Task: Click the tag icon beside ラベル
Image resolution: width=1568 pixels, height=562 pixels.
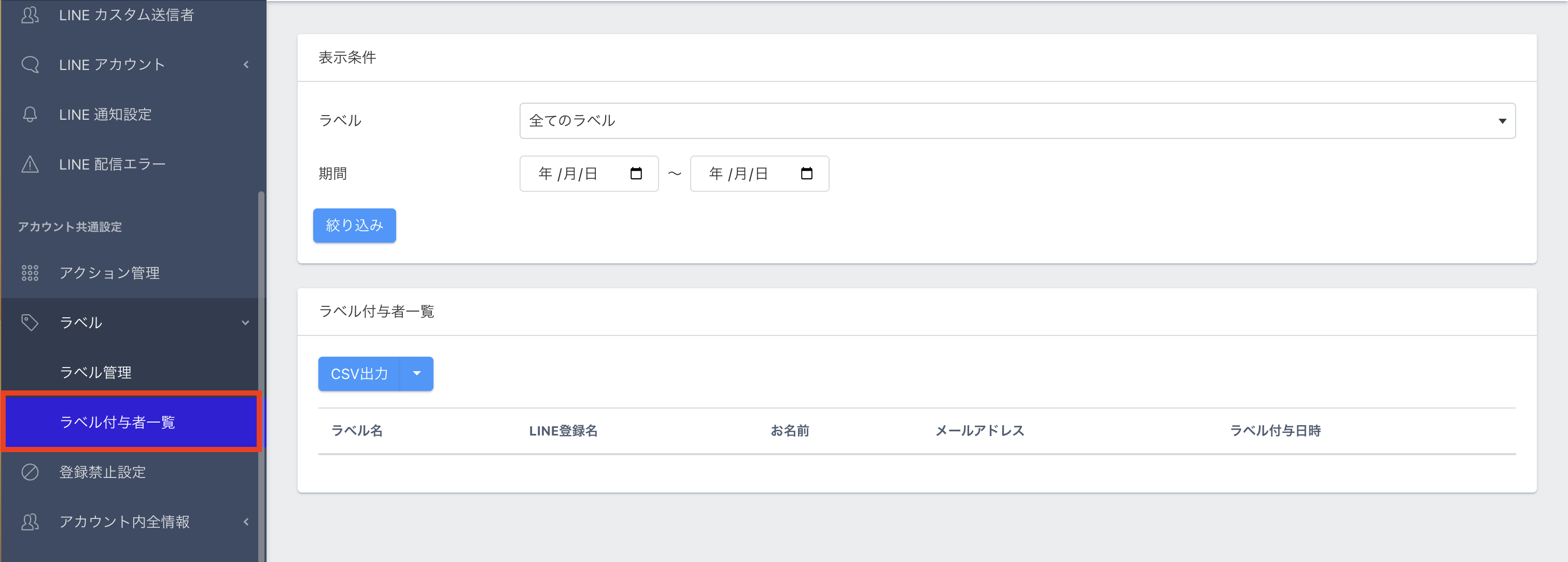Action: [x=30, y=322]
